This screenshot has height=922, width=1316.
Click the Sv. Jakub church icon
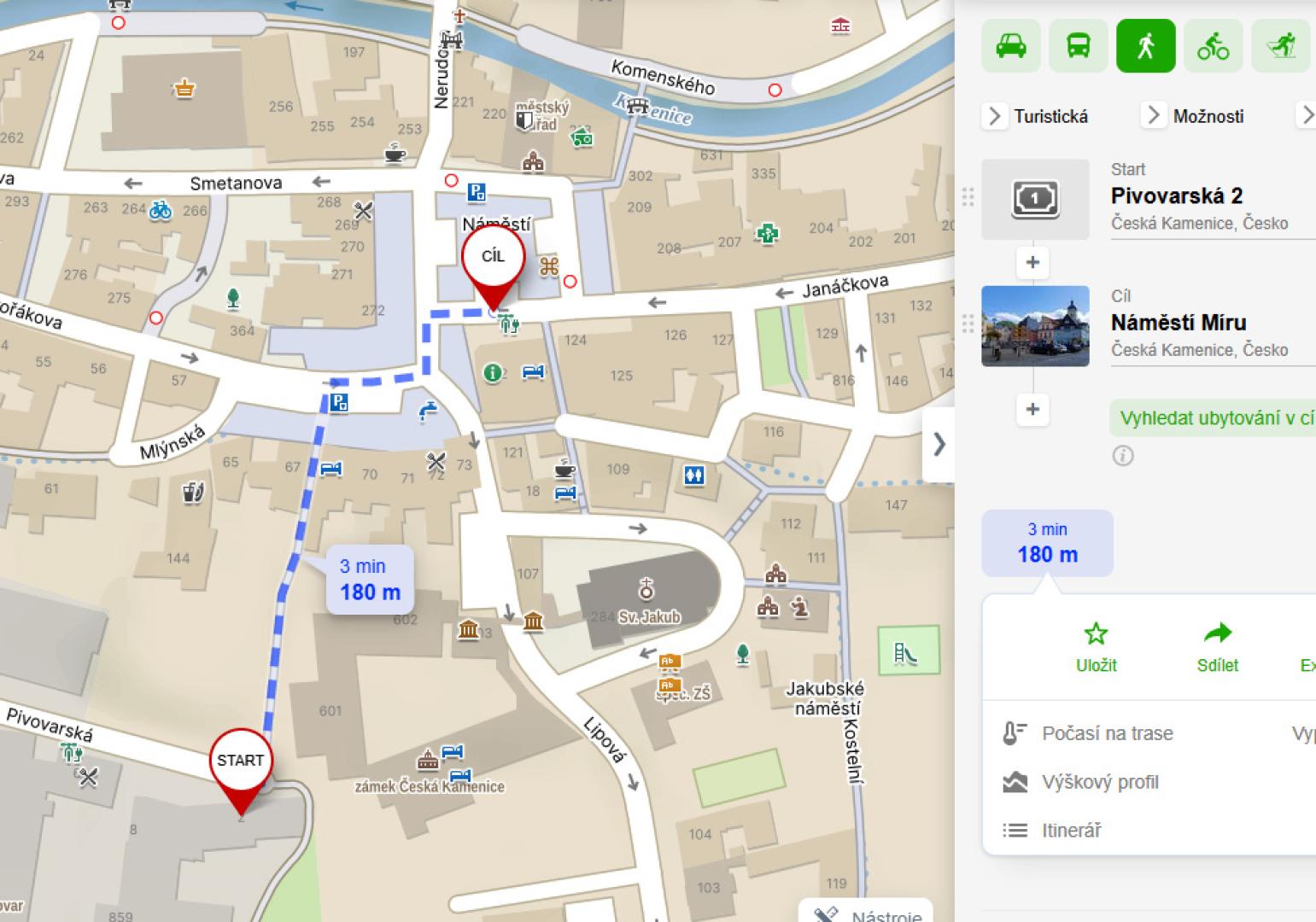coord(646,589)
